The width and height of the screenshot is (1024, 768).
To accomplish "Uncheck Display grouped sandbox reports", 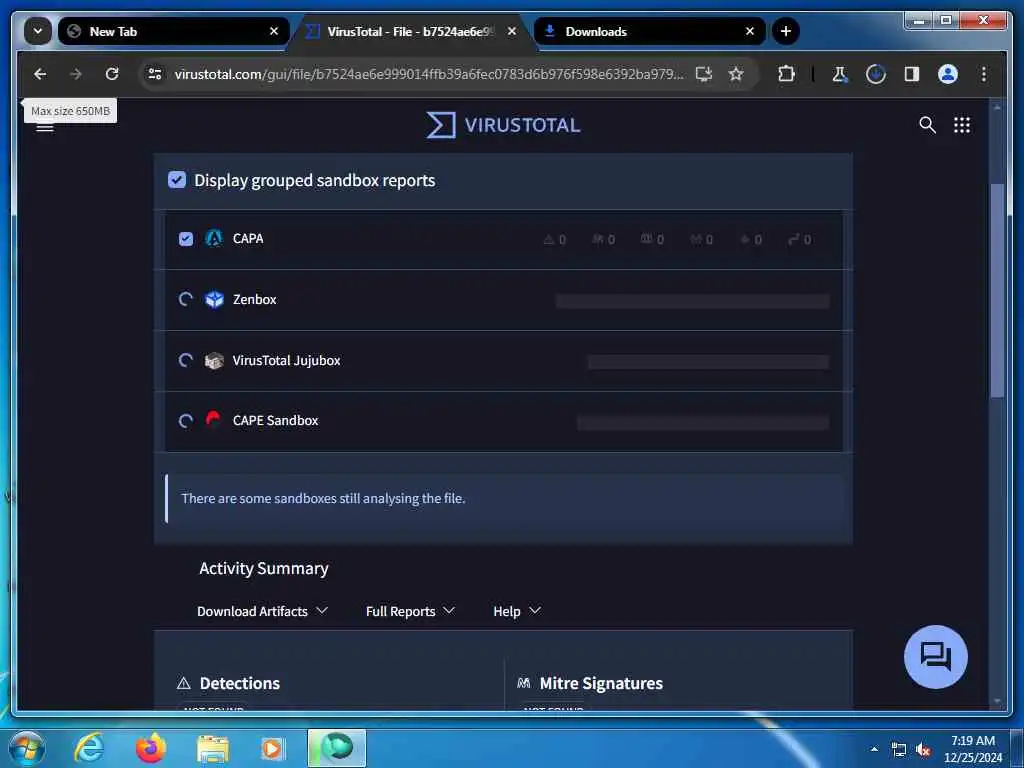I will tap(177, 180).
